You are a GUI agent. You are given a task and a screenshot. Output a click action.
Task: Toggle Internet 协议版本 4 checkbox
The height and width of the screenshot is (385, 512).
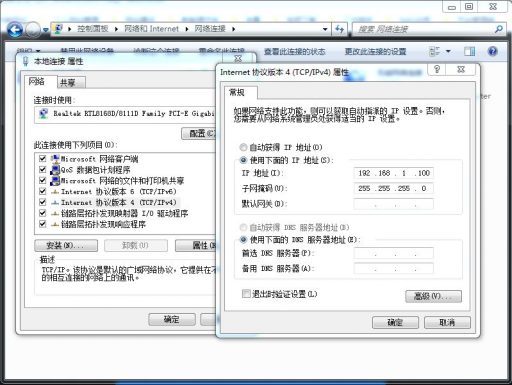[x=42, y=202]
